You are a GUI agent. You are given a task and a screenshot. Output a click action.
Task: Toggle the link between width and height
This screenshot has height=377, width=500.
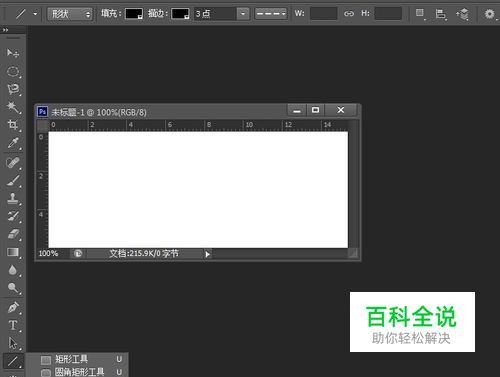click(x=349, y=14)
